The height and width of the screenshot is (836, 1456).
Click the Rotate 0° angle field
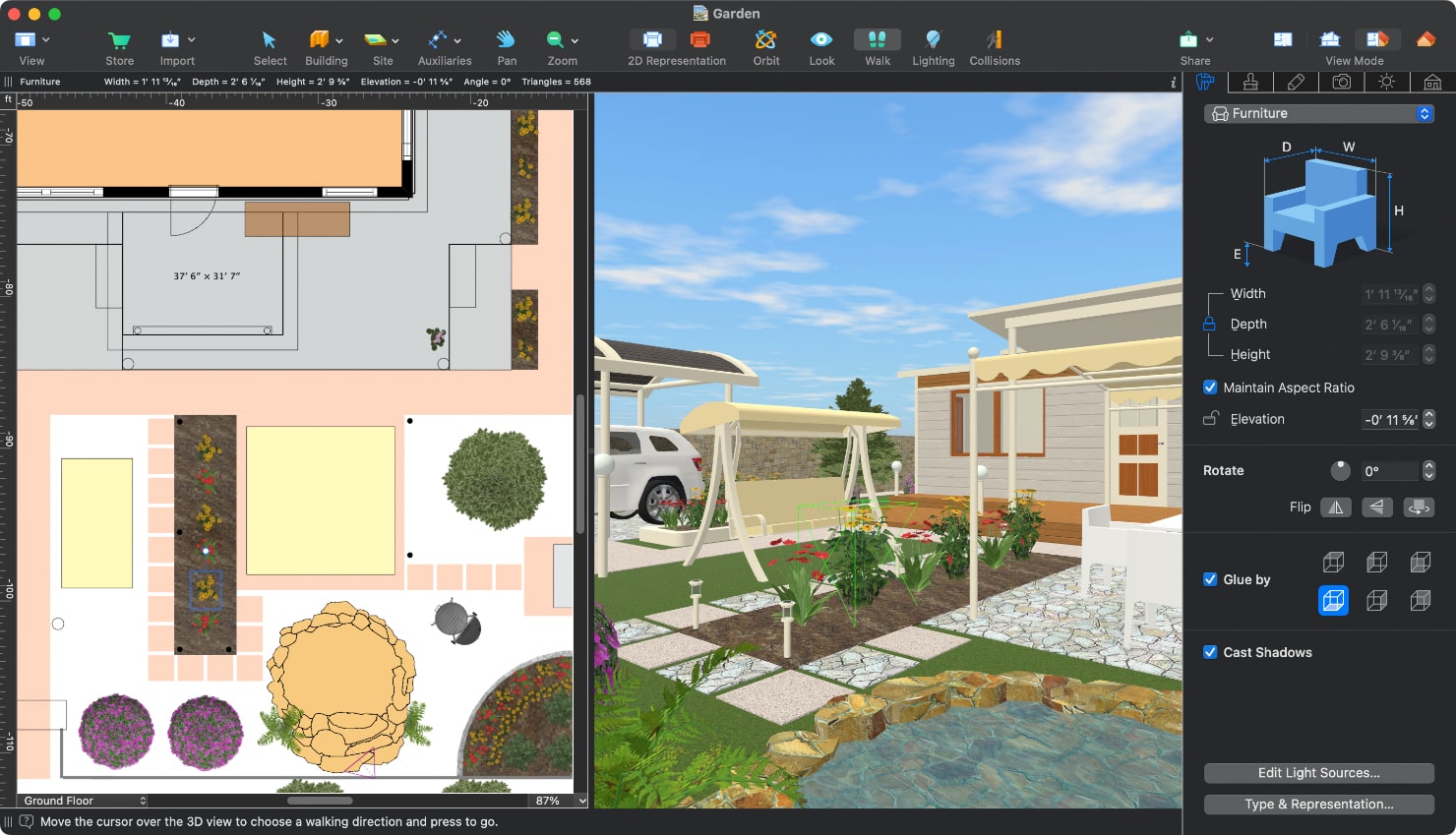(1390, 471)
